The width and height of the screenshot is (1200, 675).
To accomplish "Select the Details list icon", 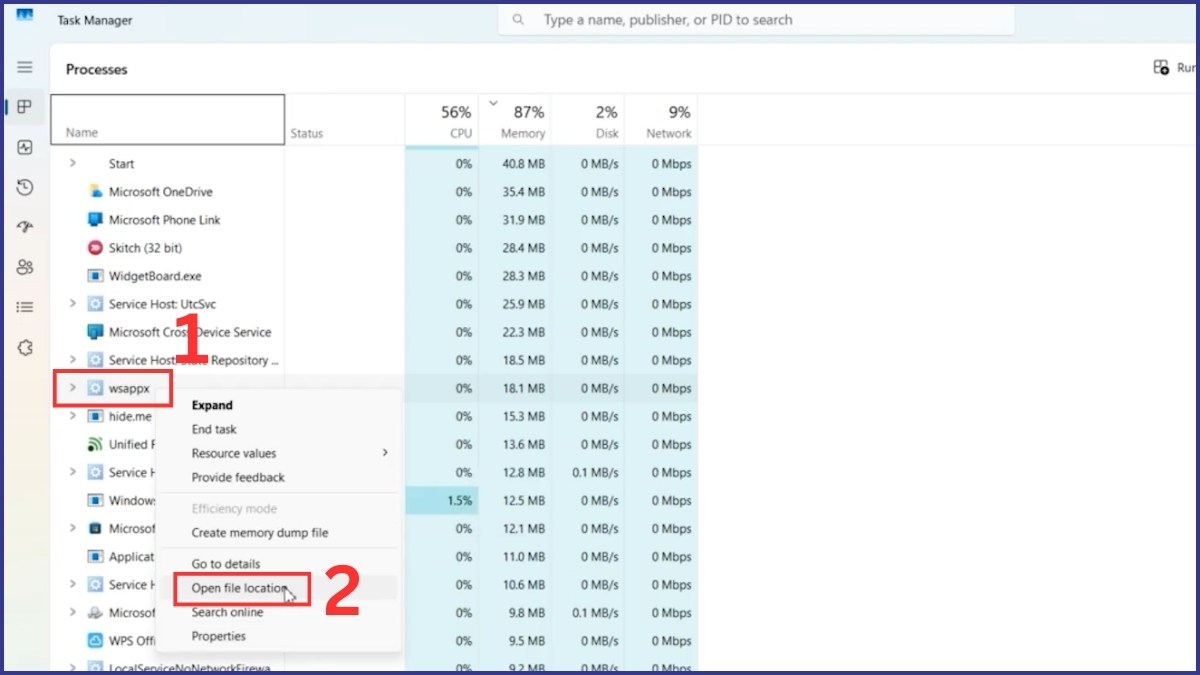I will click(x=25, y=307).
